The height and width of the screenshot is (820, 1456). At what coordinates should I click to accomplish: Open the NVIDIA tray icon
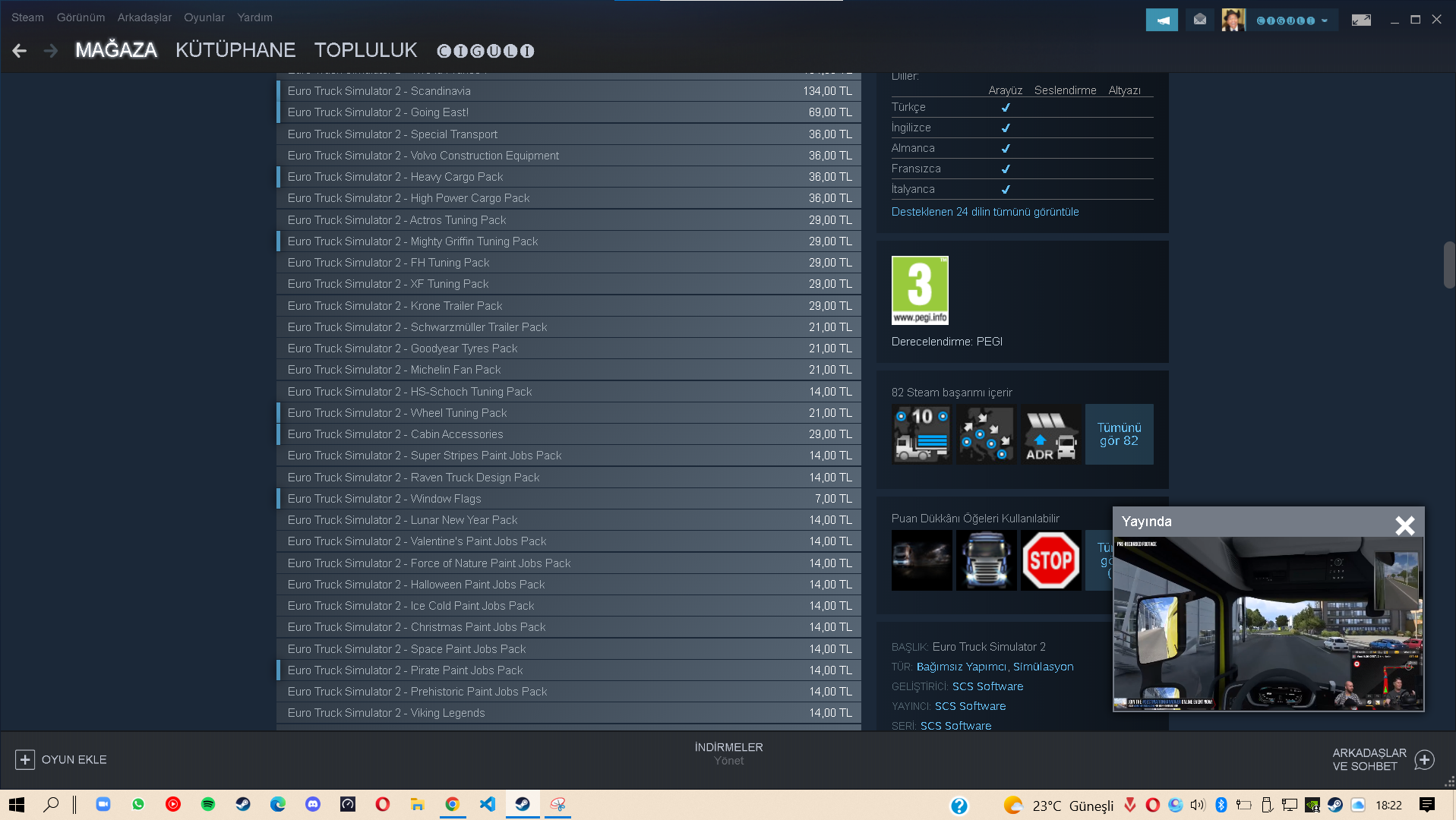point(1312,805)
